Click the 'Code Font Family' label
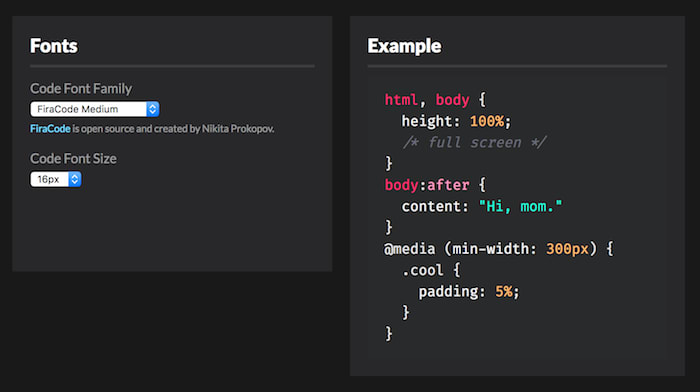700x392 pixels. [81, 88]
